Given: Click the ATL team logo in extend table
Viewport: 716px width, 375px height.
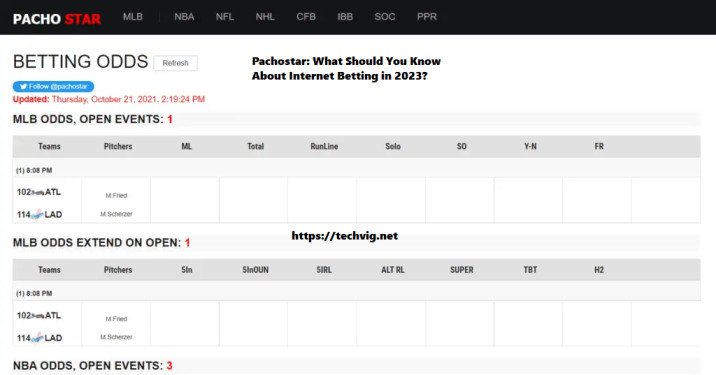Looking at the screenshot, I should [38, 316].
